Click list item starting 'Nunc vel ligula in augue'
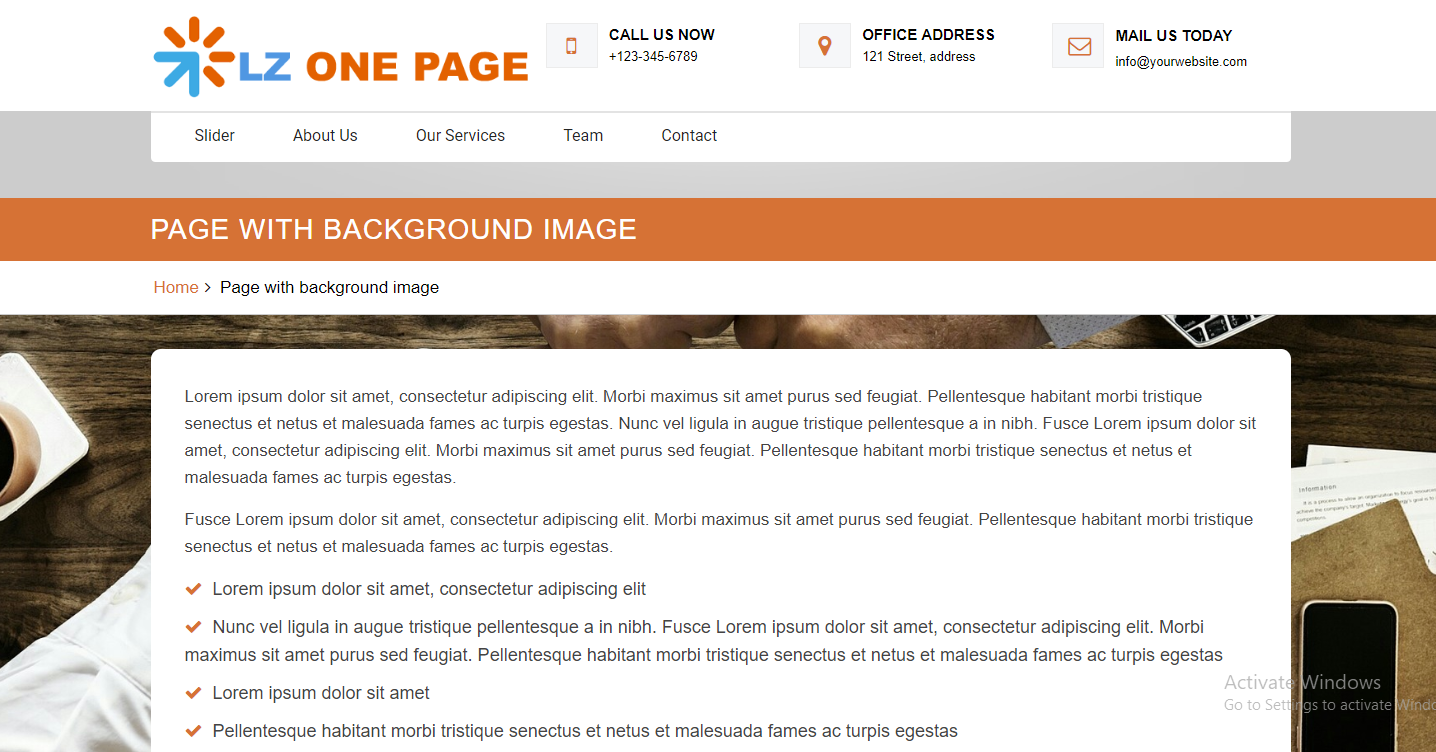 pyautogui.click(x=704, y=642)
